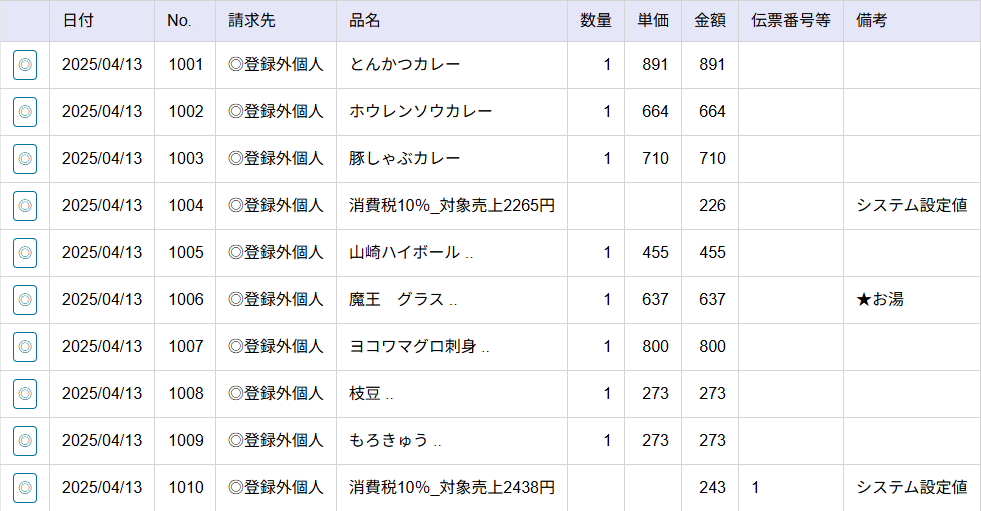This screenshot has height=511, width=981.
Task: Click the row icon for No. 1001
Action: click(25, 65)
